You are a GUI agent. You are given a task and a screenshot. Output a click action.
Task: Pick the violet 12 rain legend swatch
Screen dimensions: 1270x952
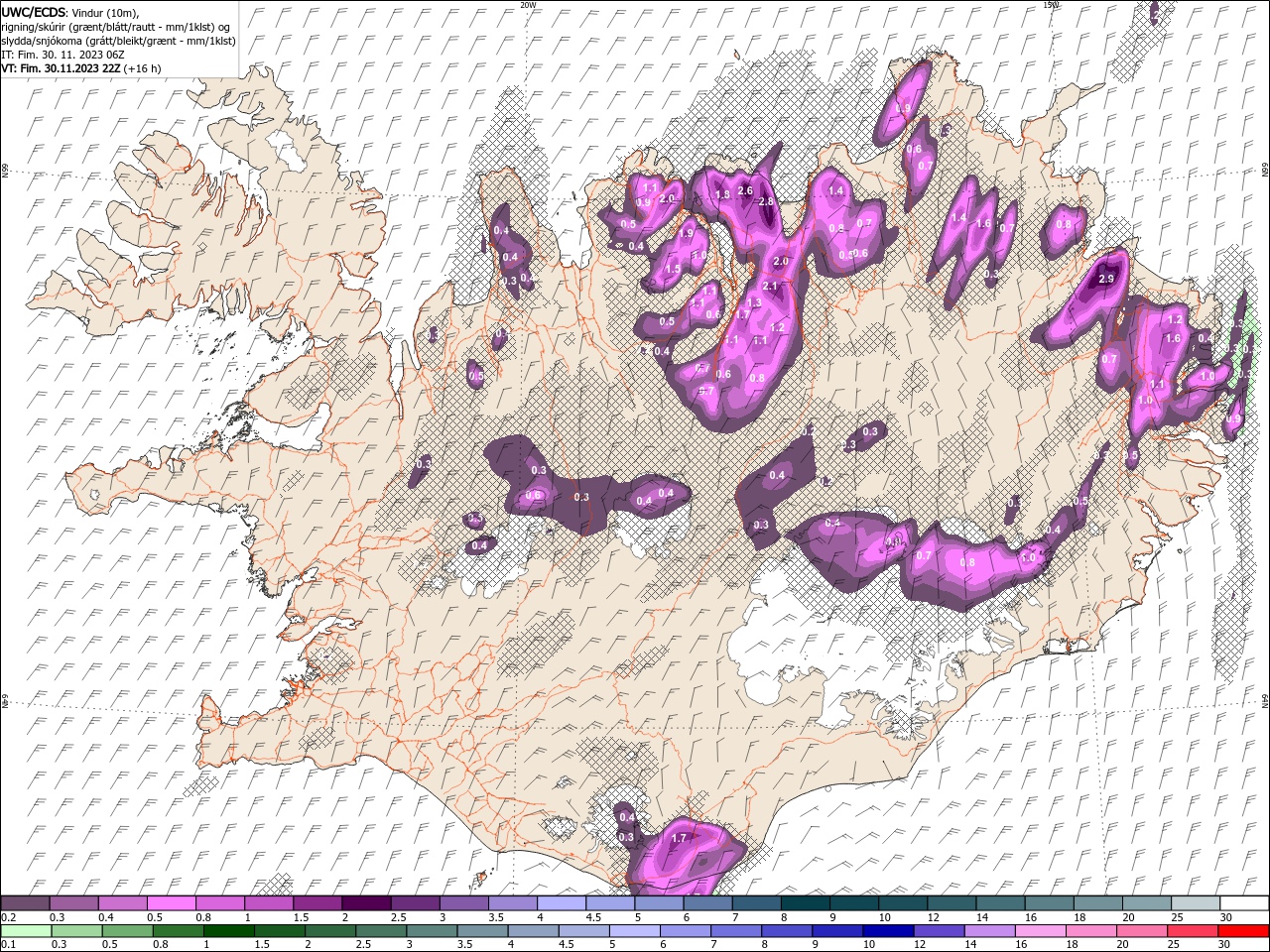[938, 931]
